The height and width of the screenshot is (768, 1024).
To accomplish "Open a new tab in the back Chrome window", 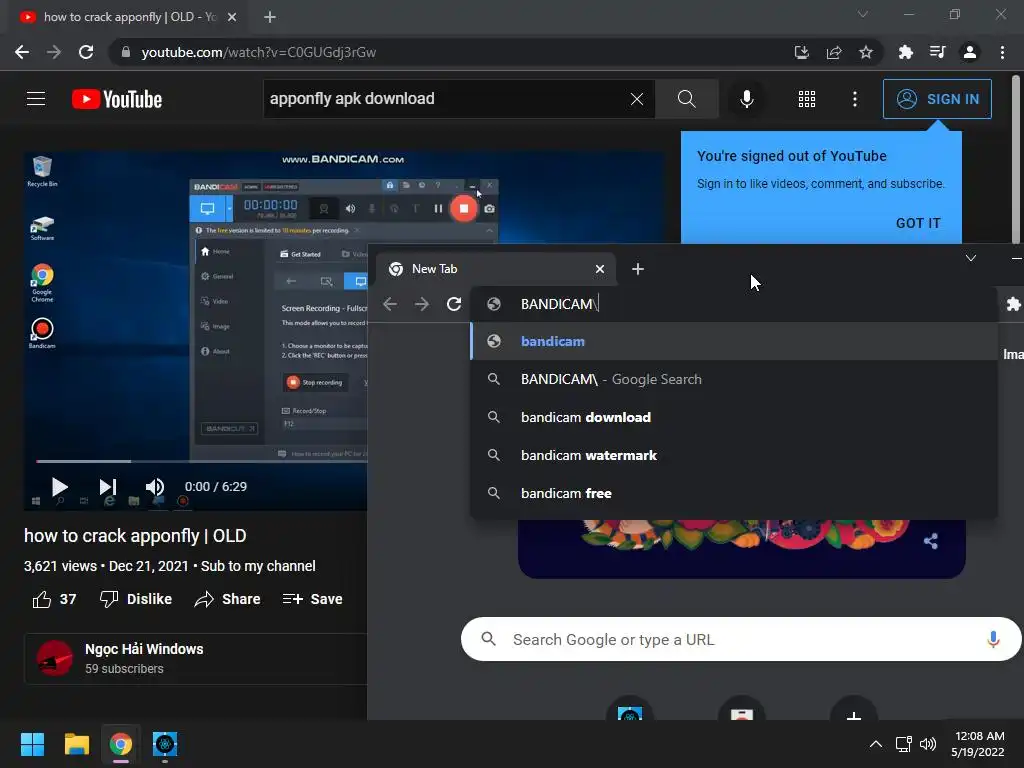I will 270,17.
